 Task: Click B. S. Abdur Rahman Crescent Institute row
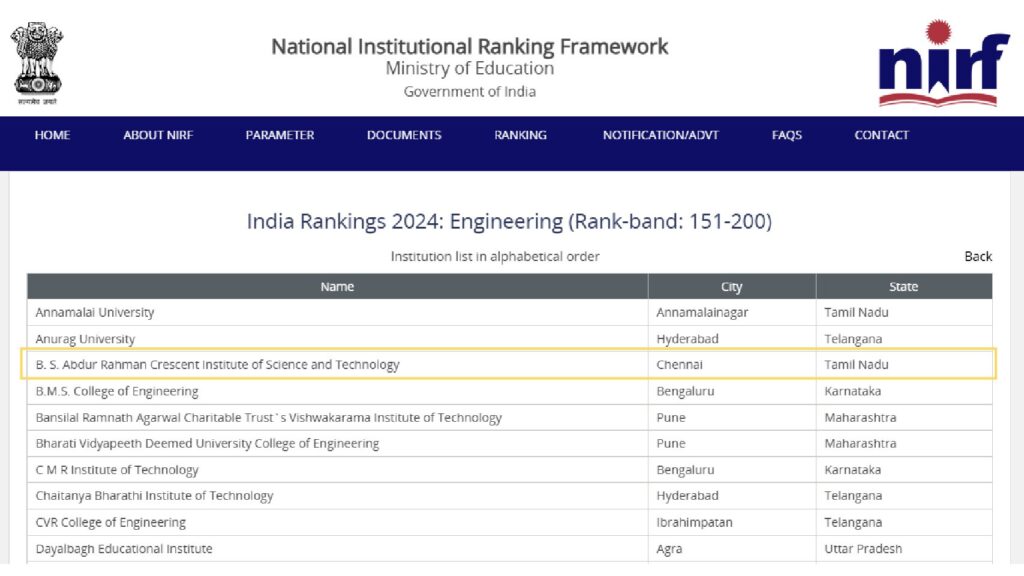(217, 365)
